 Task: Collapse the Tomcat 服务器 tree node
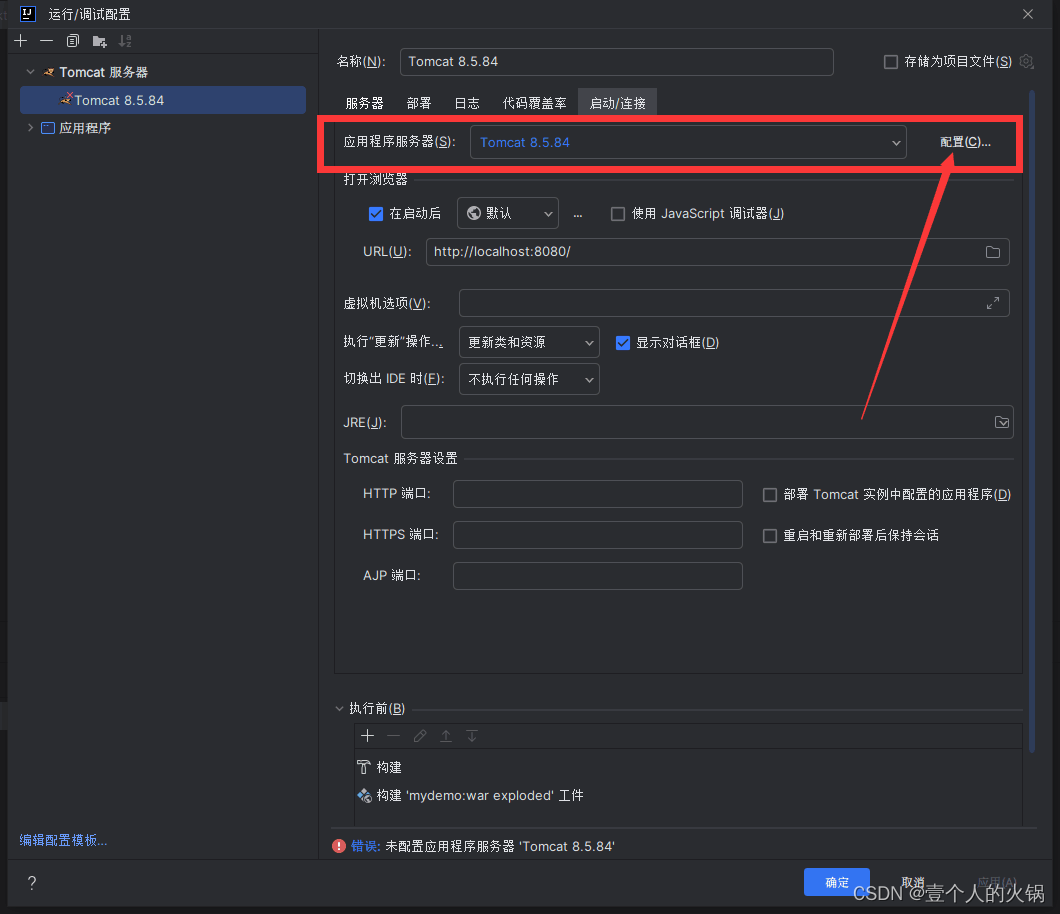(30, 72)
